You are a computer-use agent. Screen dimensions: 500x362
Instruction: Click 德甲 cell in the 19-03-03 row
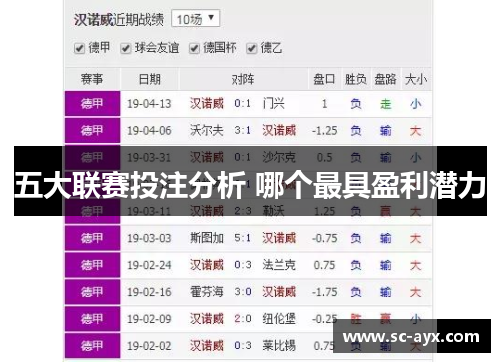92,238
